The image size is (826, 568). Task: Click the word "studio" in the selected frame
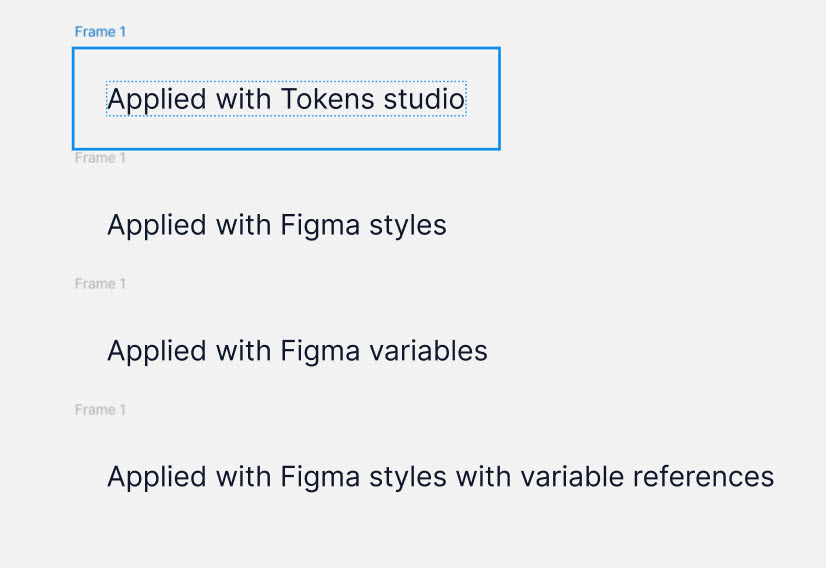click(424, 99)
